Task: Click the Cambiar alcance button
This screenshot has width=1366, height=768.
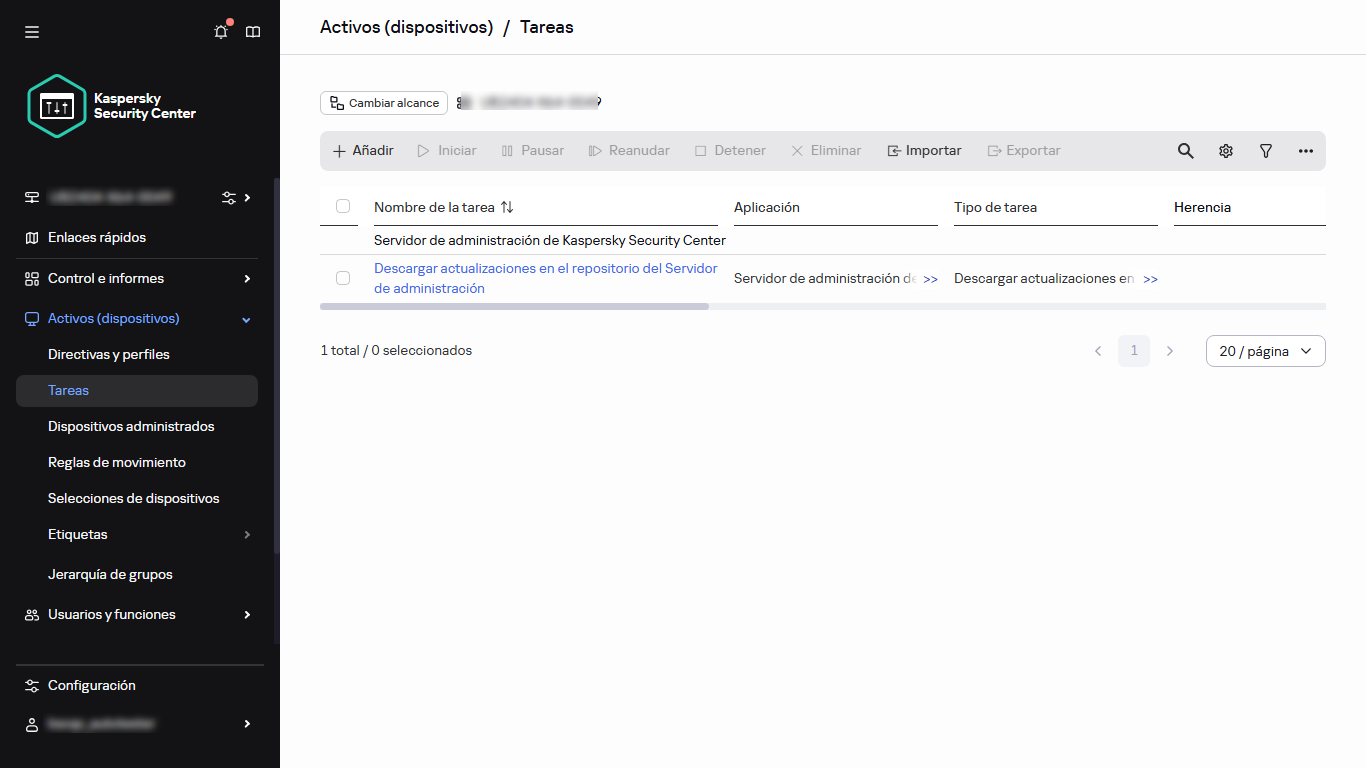Action: pyautogui.click(x=383, y=102)
